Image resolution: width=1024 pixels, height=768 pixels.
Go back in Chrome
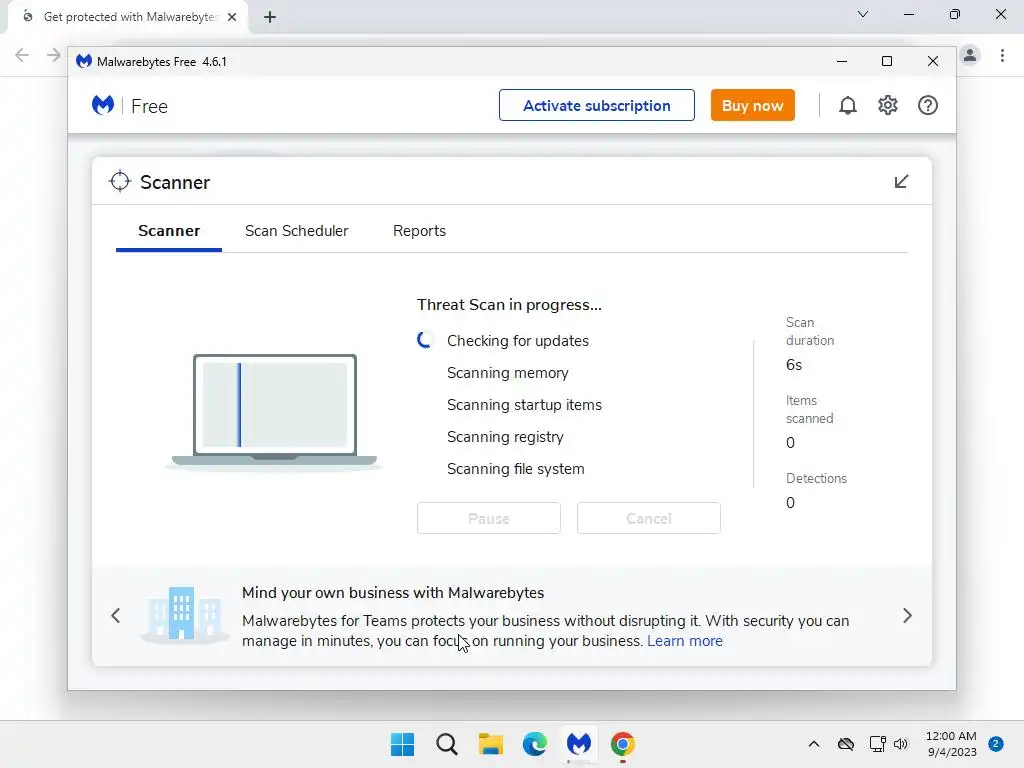(22, 56)
